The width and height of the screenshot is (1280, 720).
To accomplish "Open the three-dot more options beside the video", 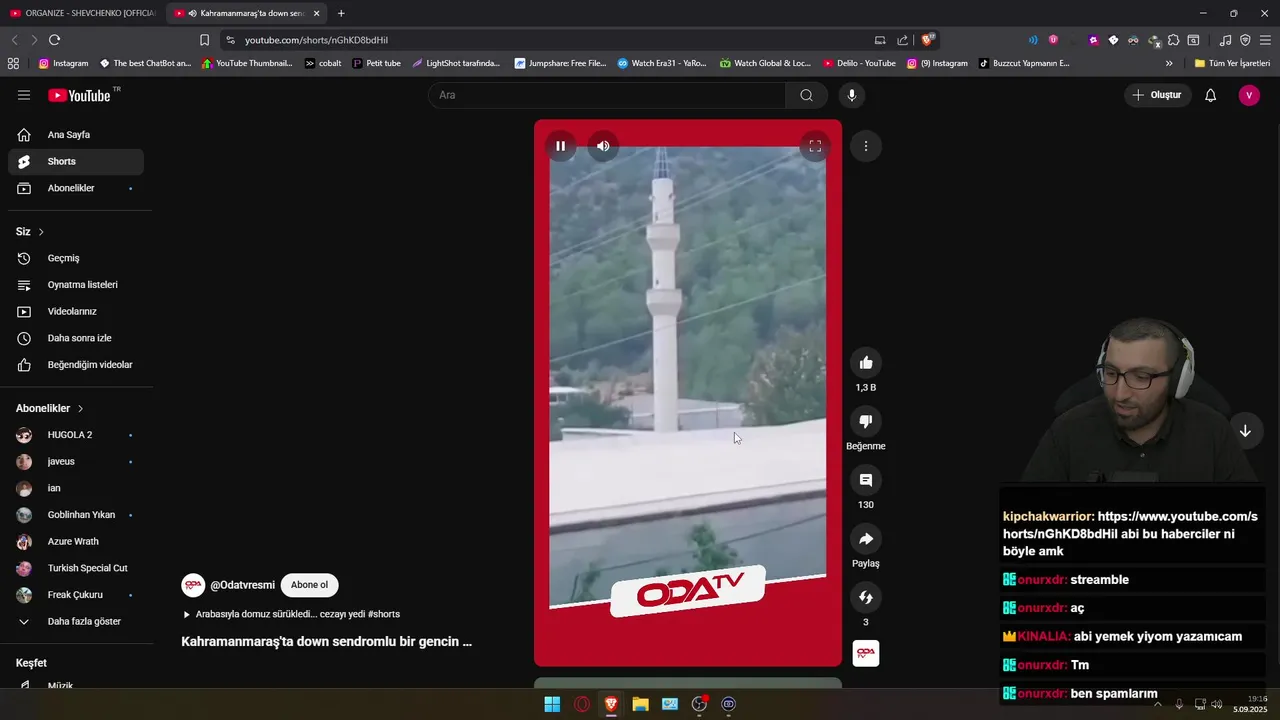I will click(866, 146).
